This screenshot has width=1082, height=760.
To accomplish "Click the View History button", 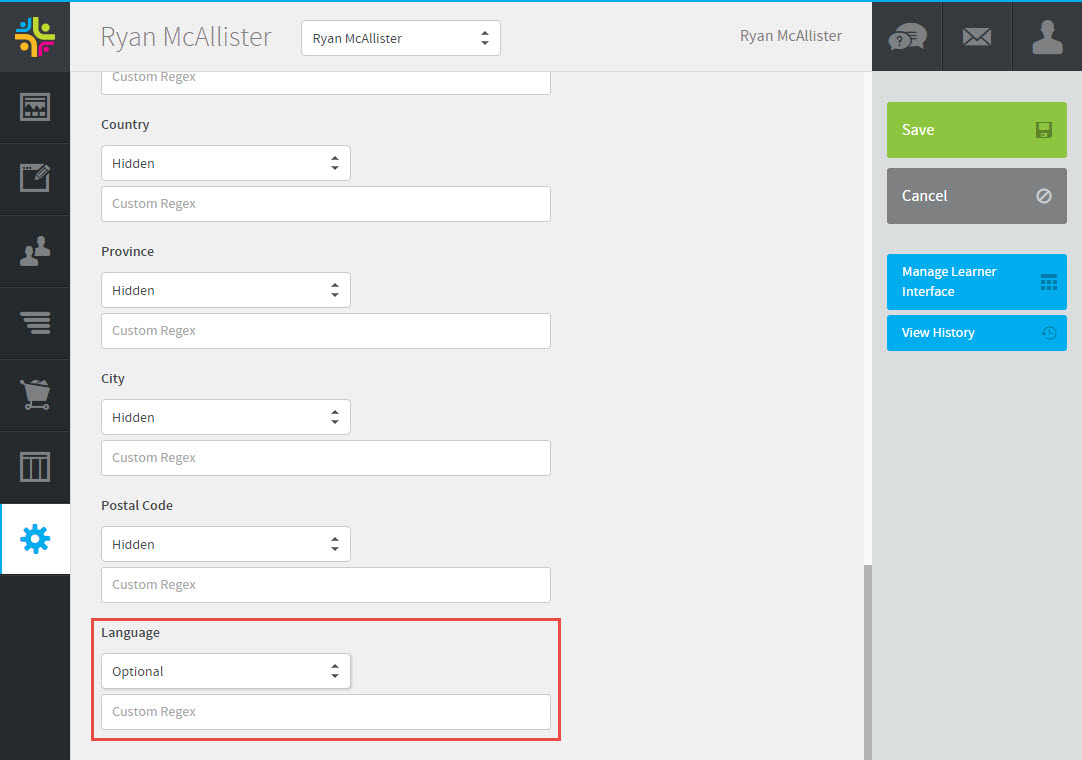I will point(976,333).
